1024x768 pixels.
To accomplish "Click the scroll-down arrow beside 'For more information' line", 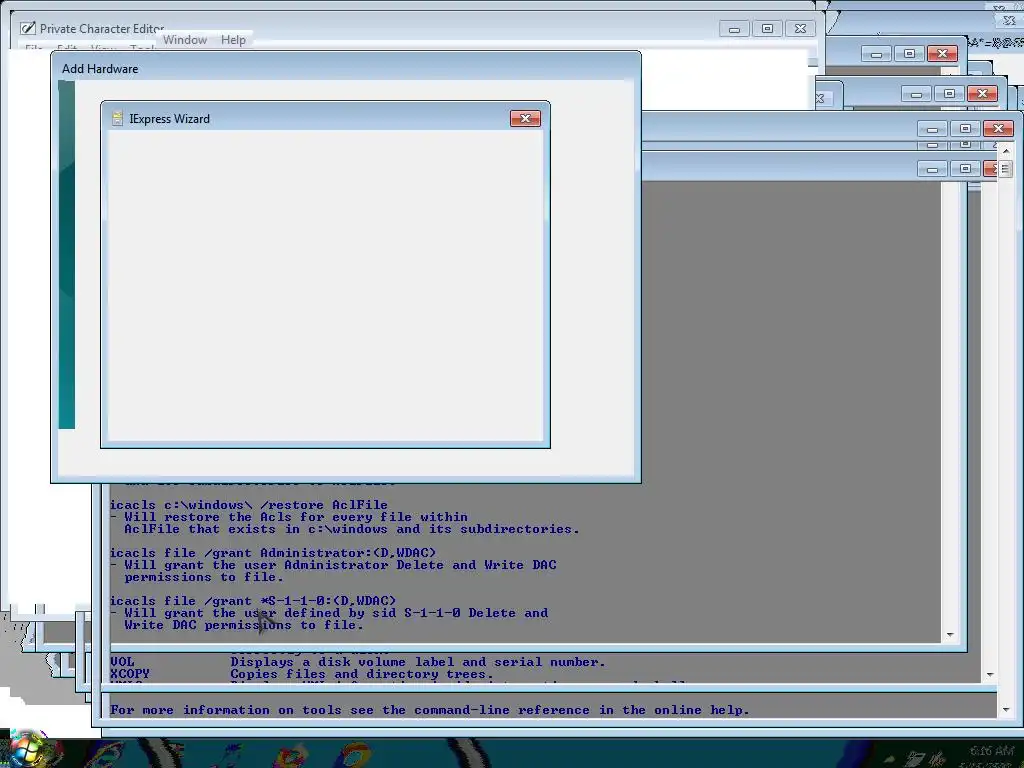I will point(1006,709).
